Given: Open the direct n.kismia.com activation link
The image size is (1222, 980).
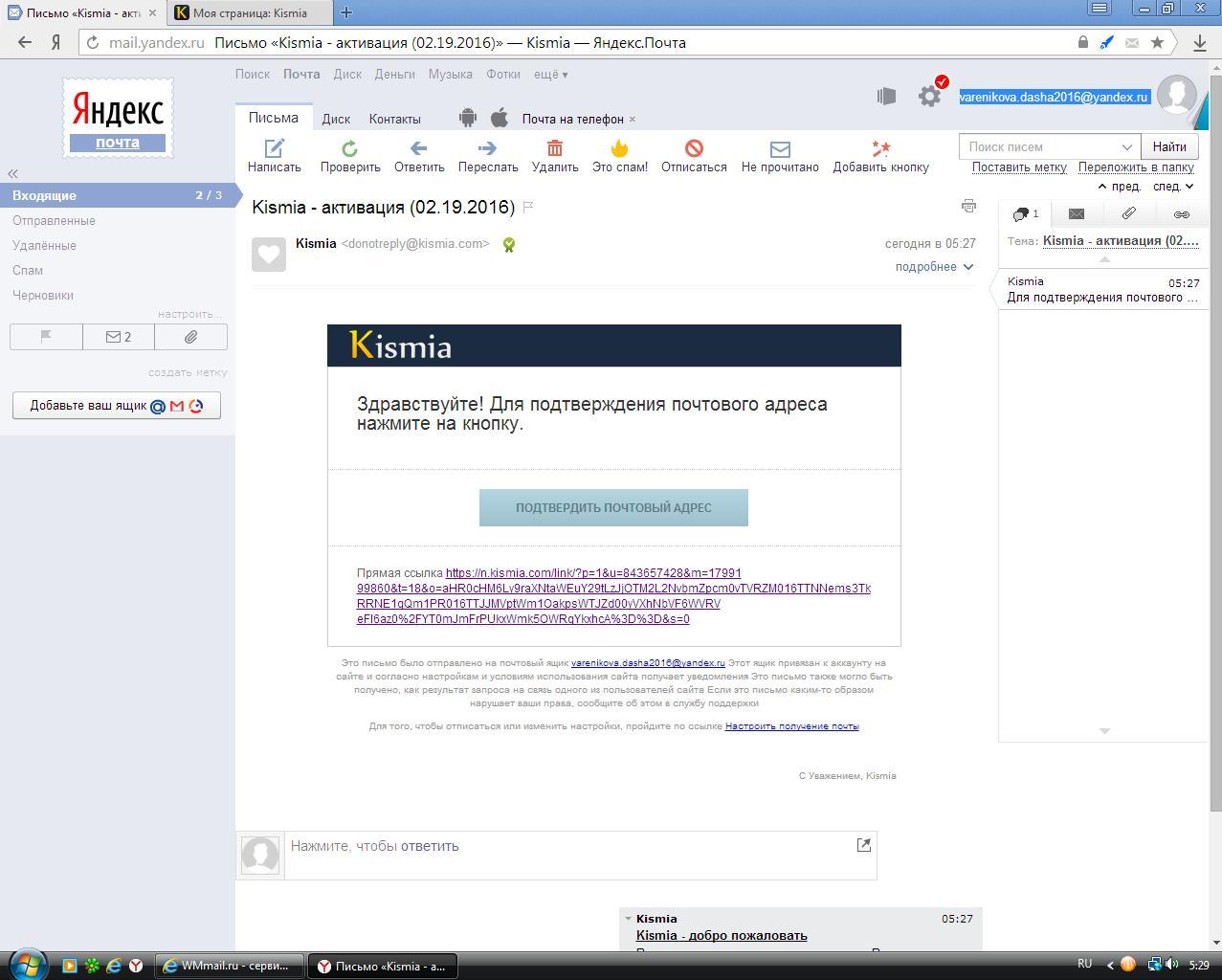Looking at the screenshot, I should pyautogui.click(x=613, y=595).
